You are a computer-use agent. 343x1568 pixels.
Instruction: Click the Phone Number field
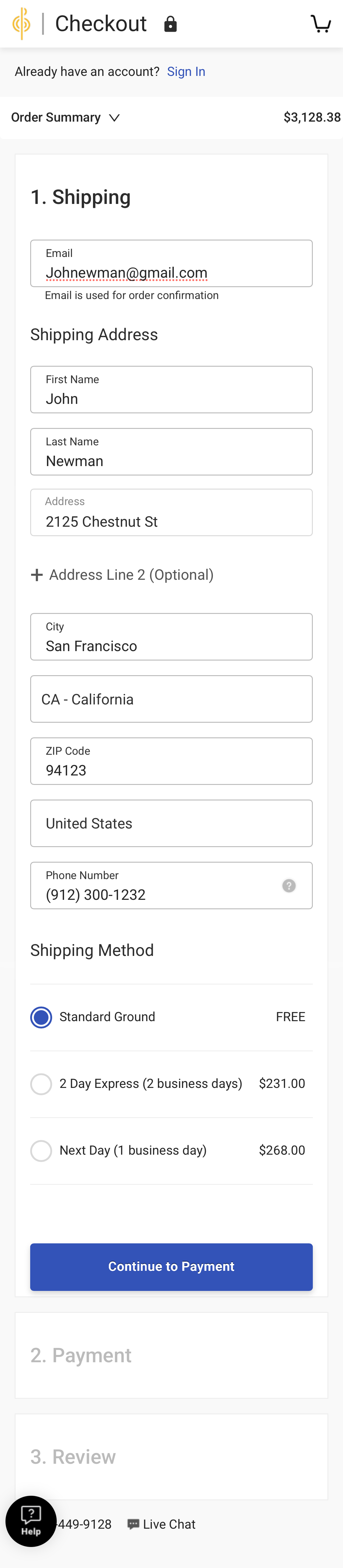tap(159, 894)
